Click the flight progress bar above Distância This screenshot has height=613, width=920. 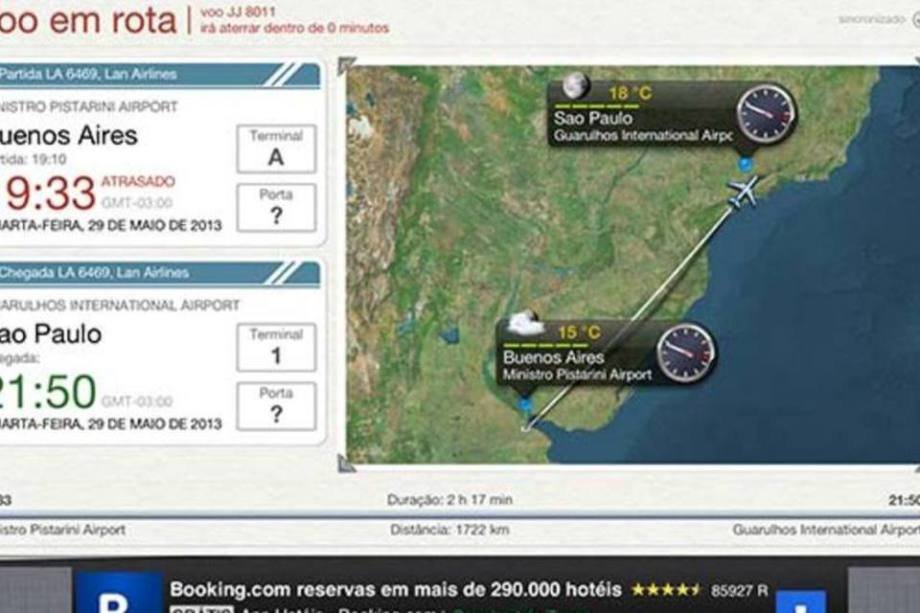[460, 517]
